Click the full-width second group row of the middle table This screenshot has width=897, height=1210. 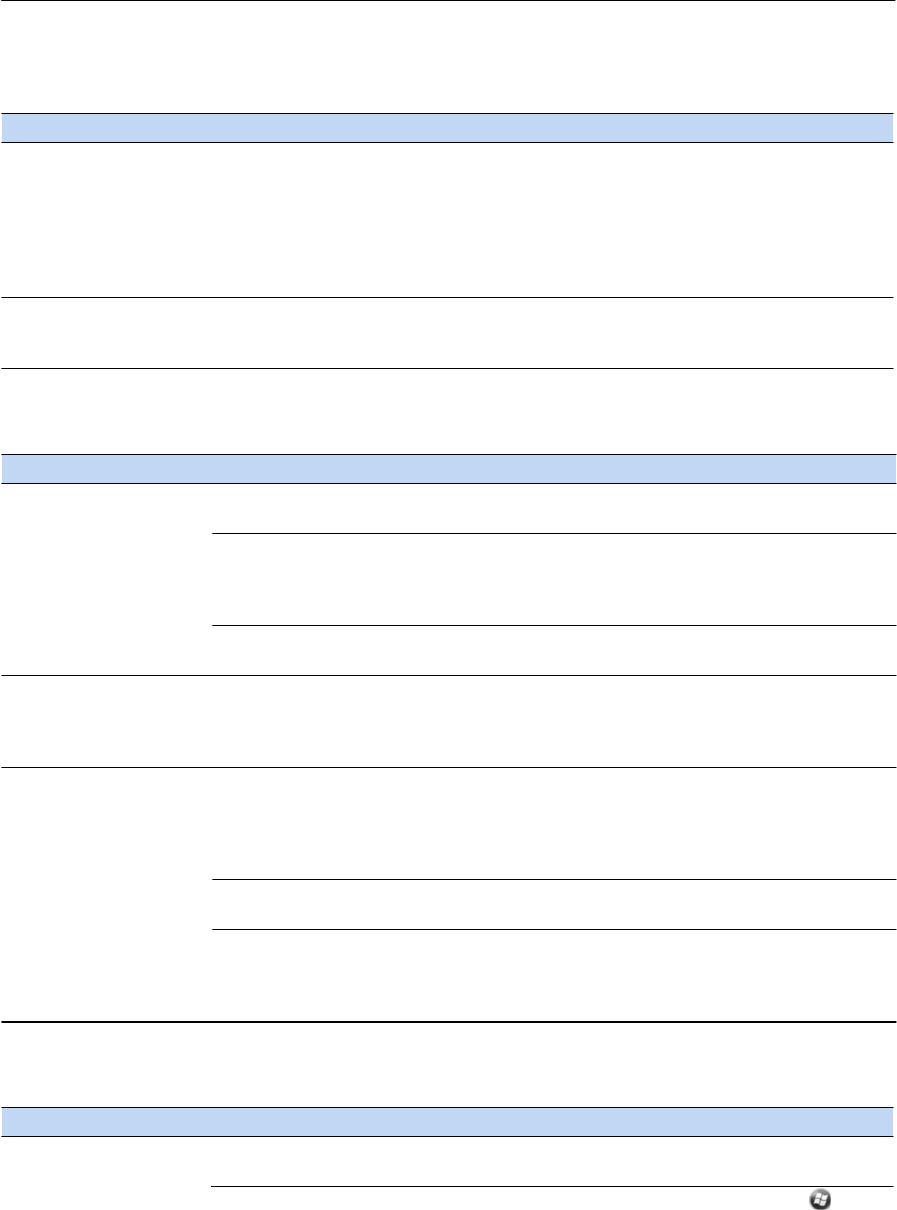pos(447,722)
